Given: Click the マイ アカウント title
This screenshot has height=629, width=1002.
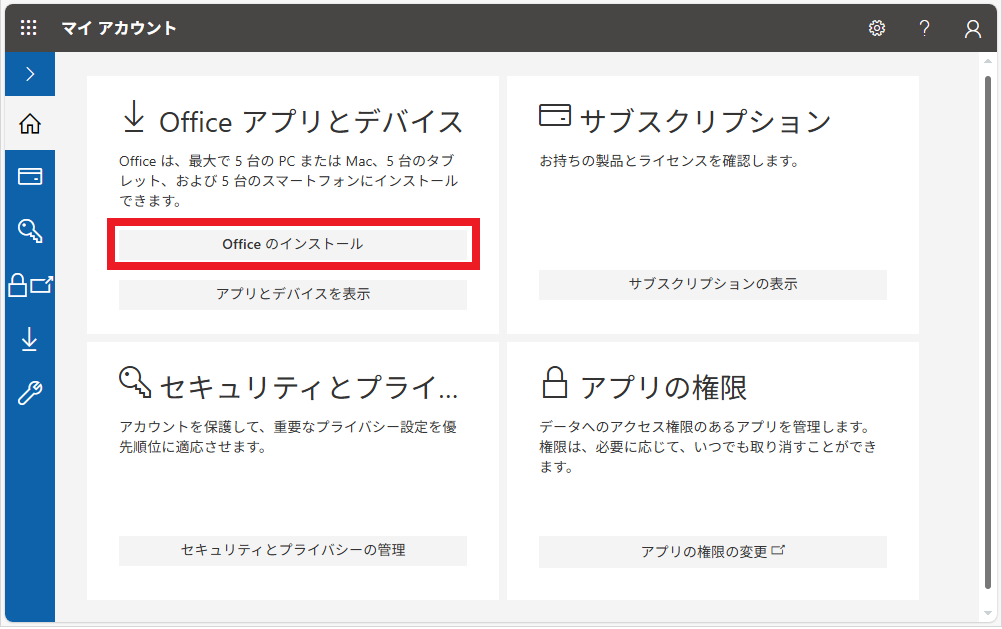Looking at the screenshot, I should coord(119,28).
